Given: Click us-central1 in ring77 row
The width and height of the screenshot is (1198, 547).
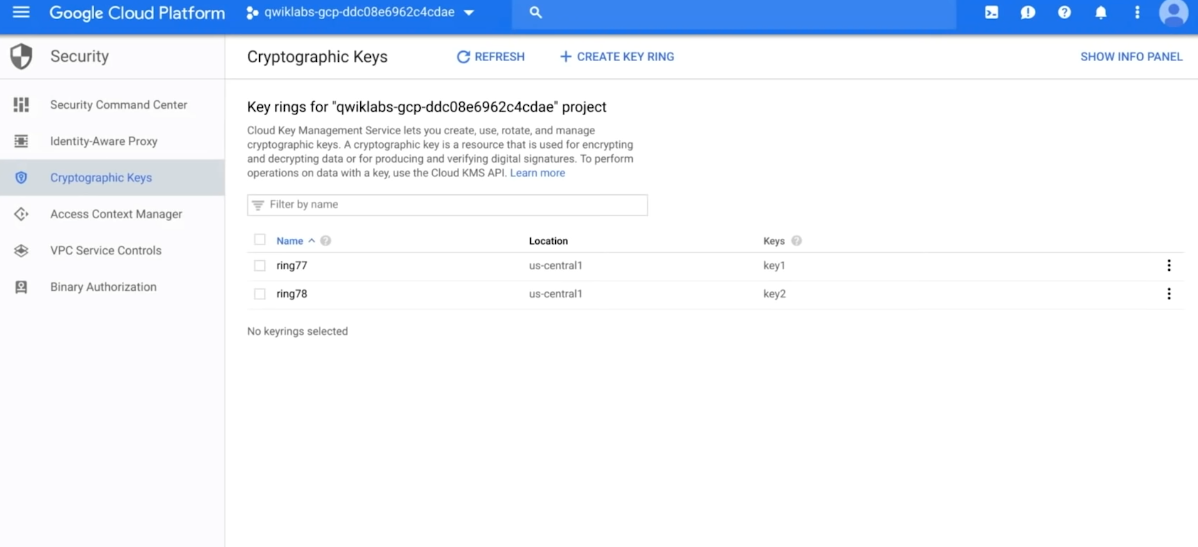Looking at the screenshot, I should coord(555,266).
